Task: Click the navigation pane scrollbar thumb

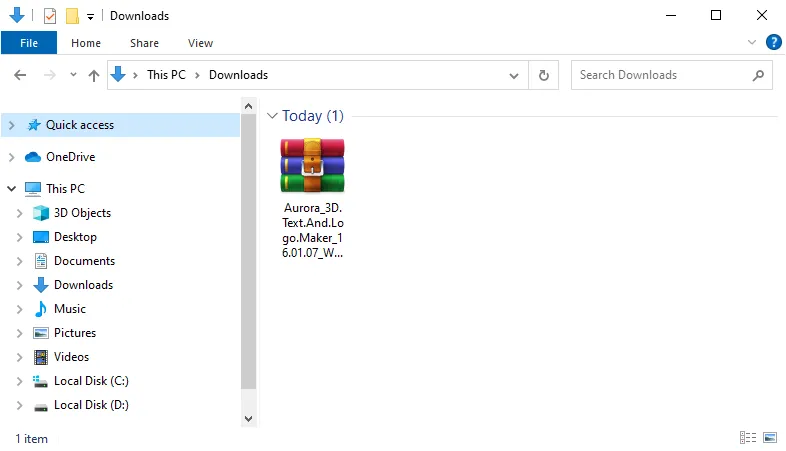Action: [x=248, y=252]
